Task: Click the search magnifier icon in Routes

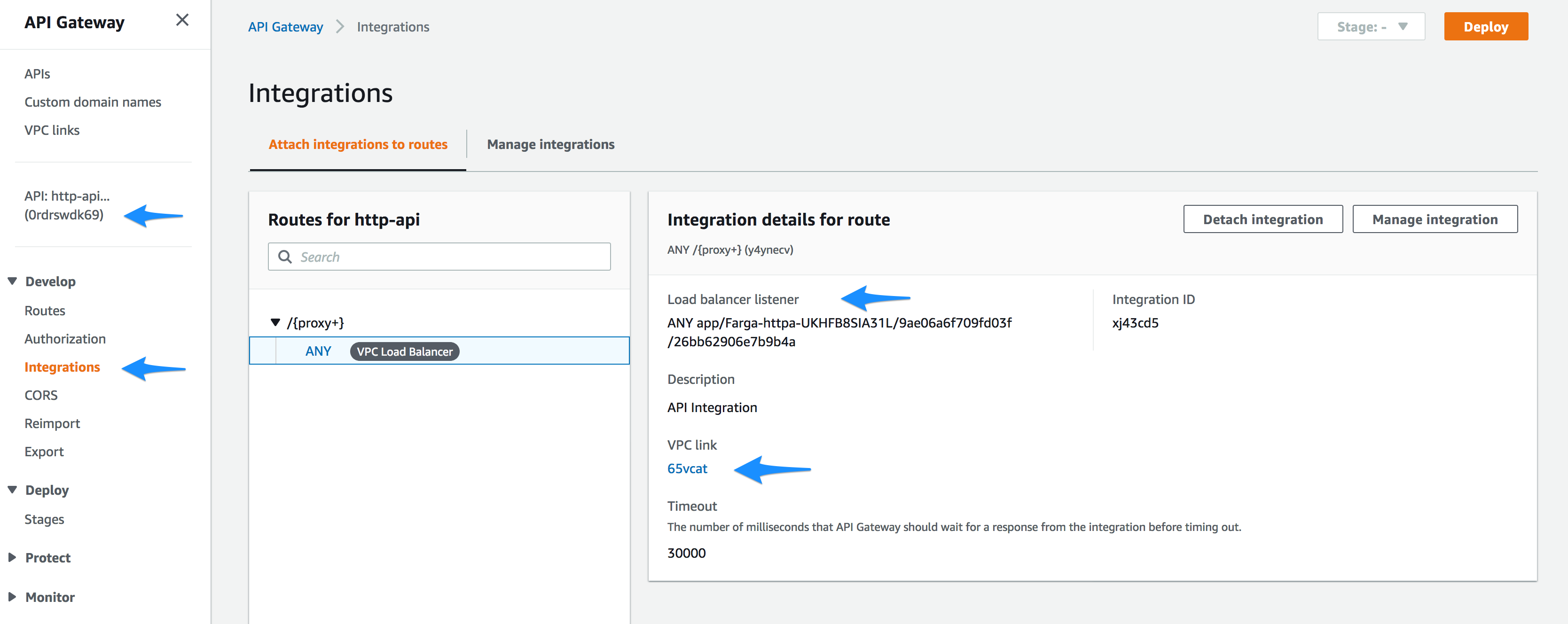Action: click(285, 257)
